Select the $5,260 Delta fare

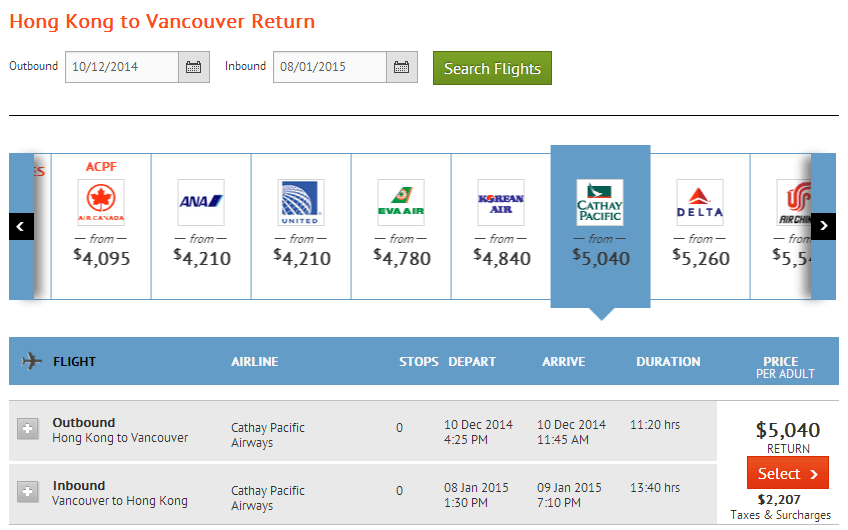pos(700,258)
